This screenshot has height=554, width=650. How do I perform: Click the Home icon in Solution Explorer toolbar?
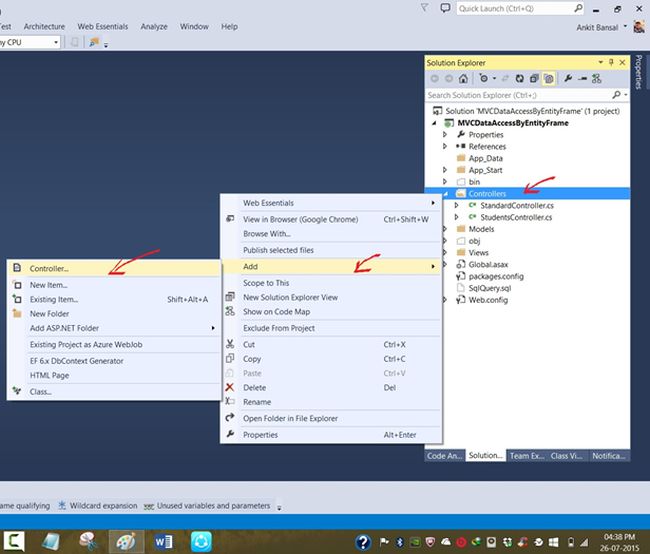[x=465, y=77]
